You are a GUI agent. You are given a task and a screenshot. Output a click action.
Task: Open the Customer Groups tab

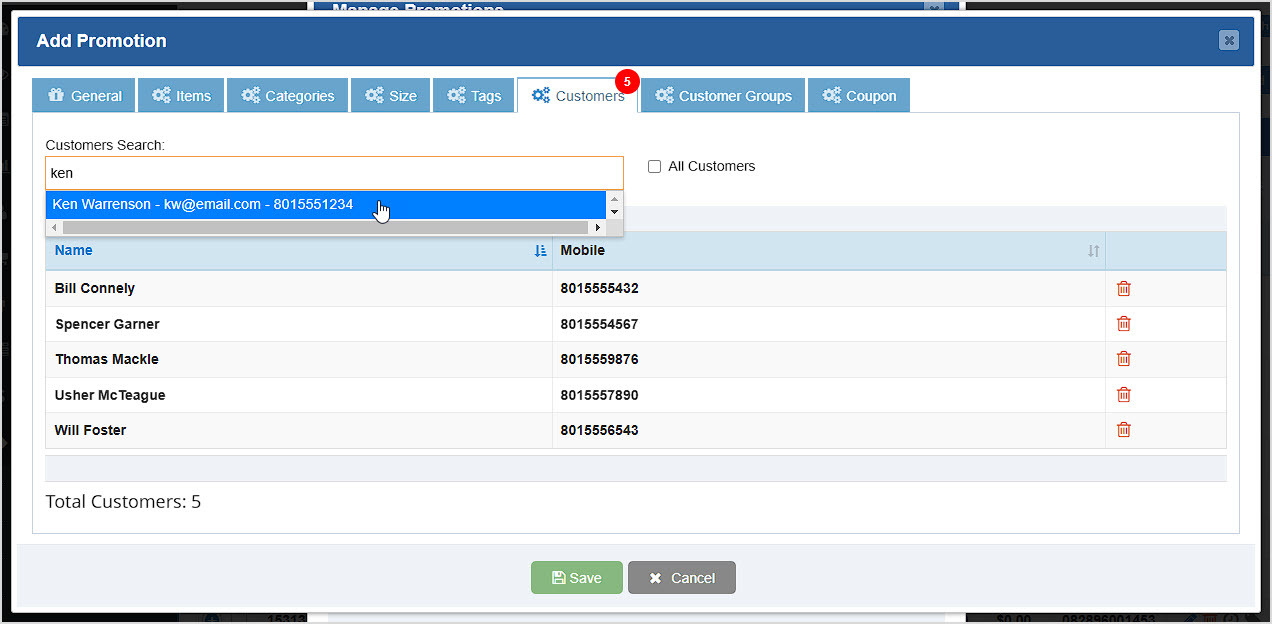[x=722, y=95]
